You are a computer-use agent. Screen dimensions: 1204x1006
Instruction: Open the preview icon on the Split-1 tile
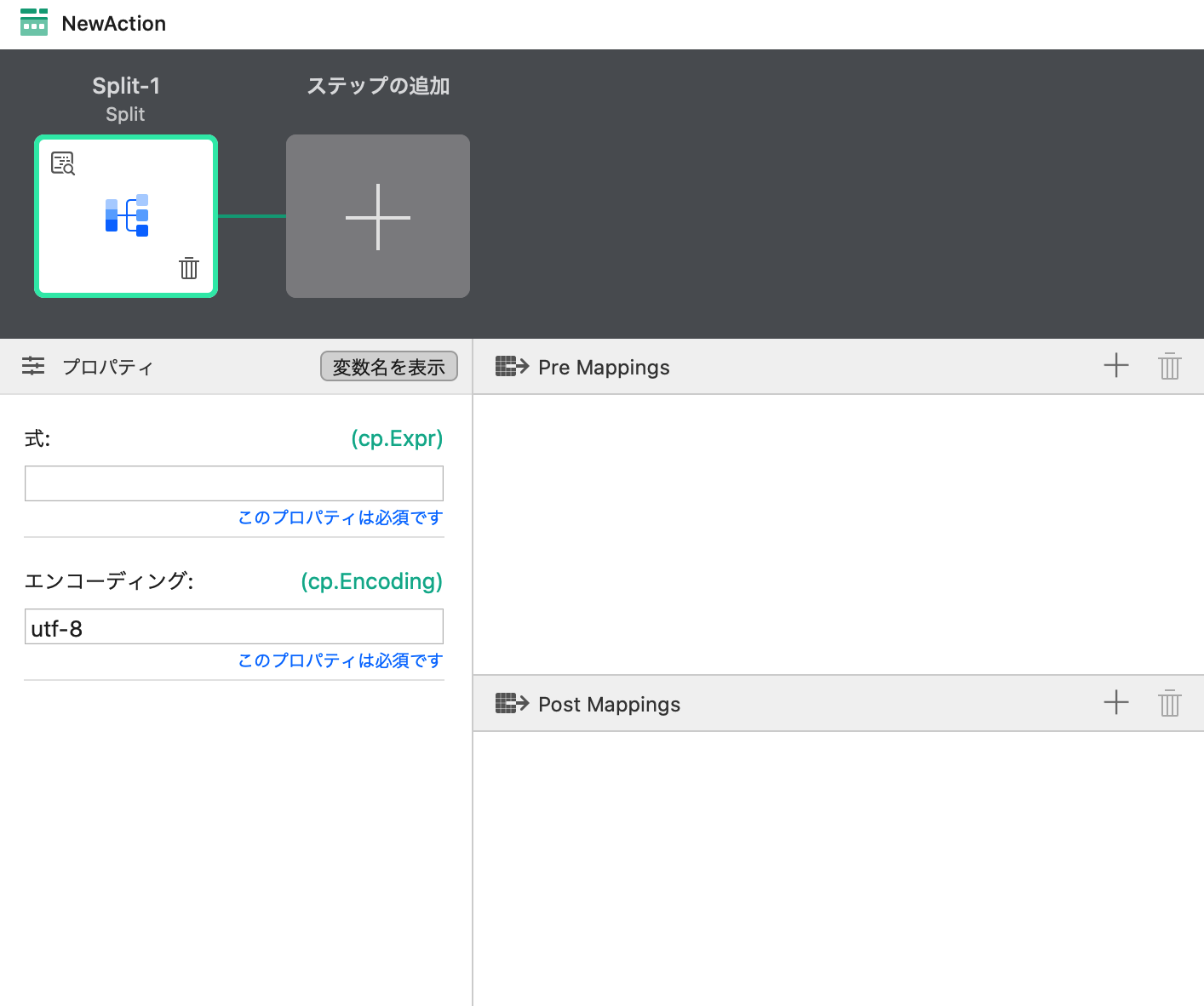click(x=63, y=163)
